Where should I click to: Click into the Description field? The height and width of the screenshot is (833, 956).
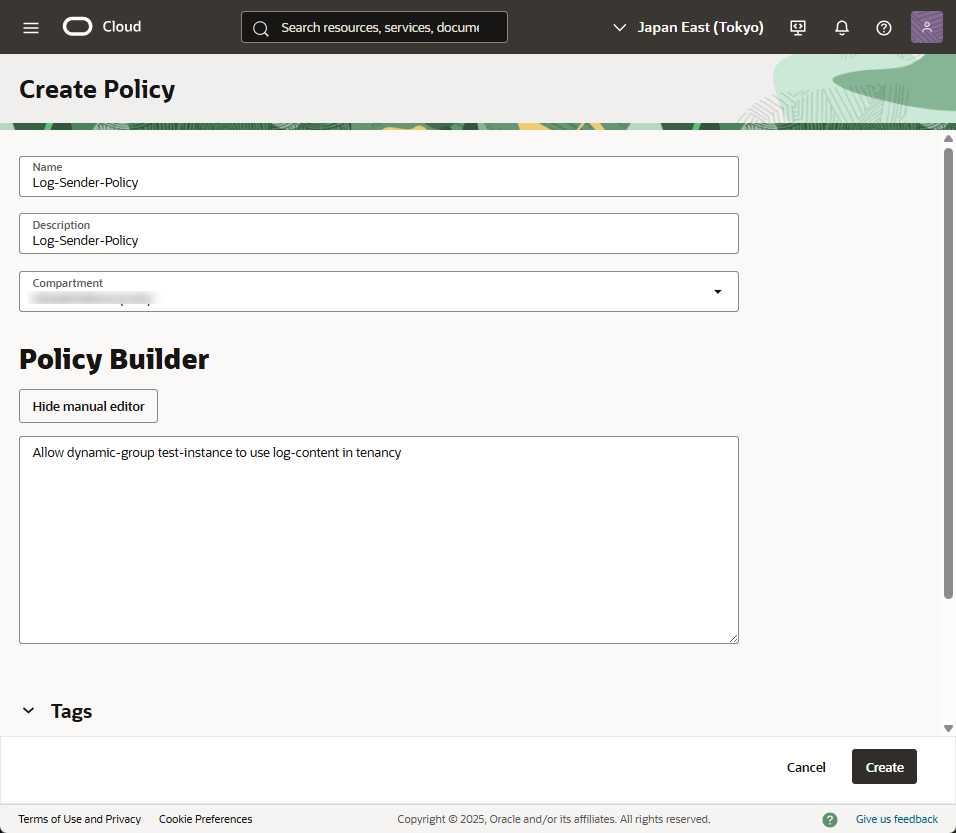[378, 240]
